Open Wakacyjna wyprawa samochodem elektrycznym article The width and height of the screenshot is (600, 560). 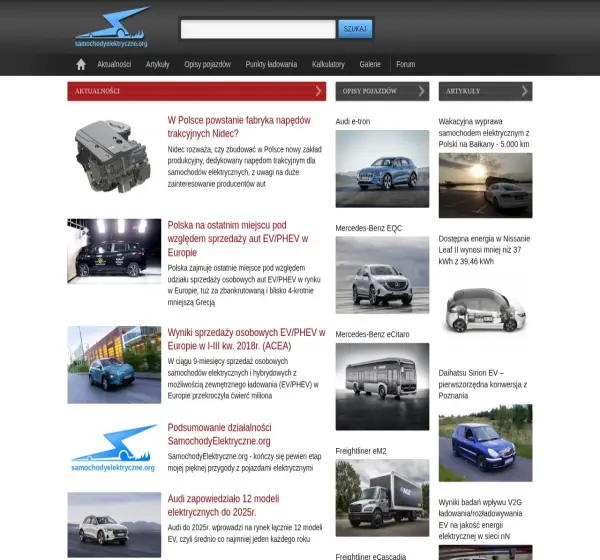[484, 133]
